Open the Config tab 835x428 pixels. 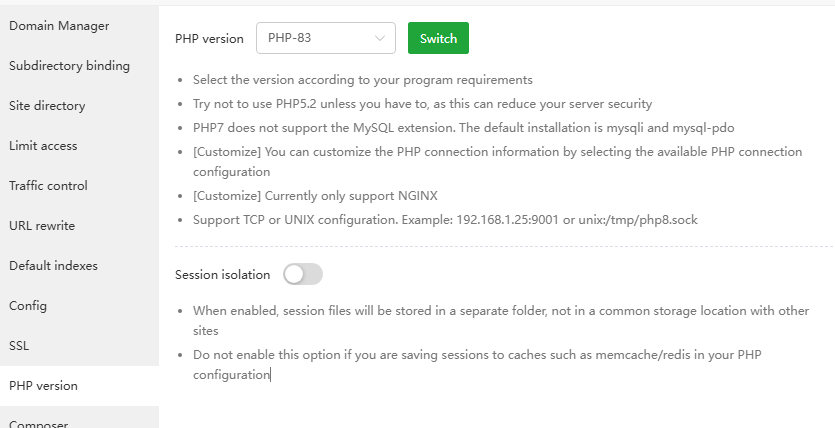[x=28, y=306]
